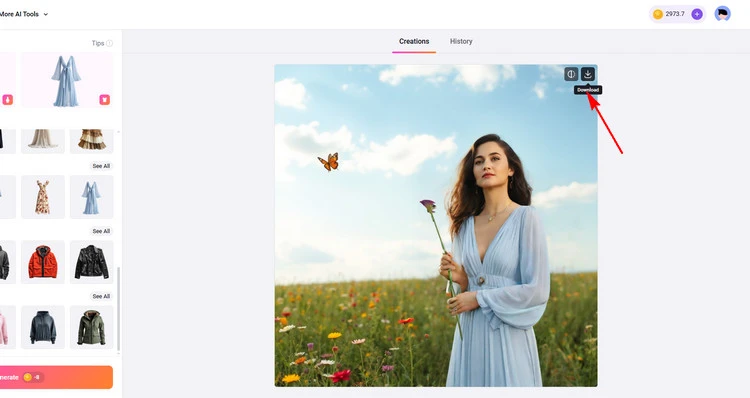Select the large blue dress garment preview
750x398 pixels.
point(66,80)
